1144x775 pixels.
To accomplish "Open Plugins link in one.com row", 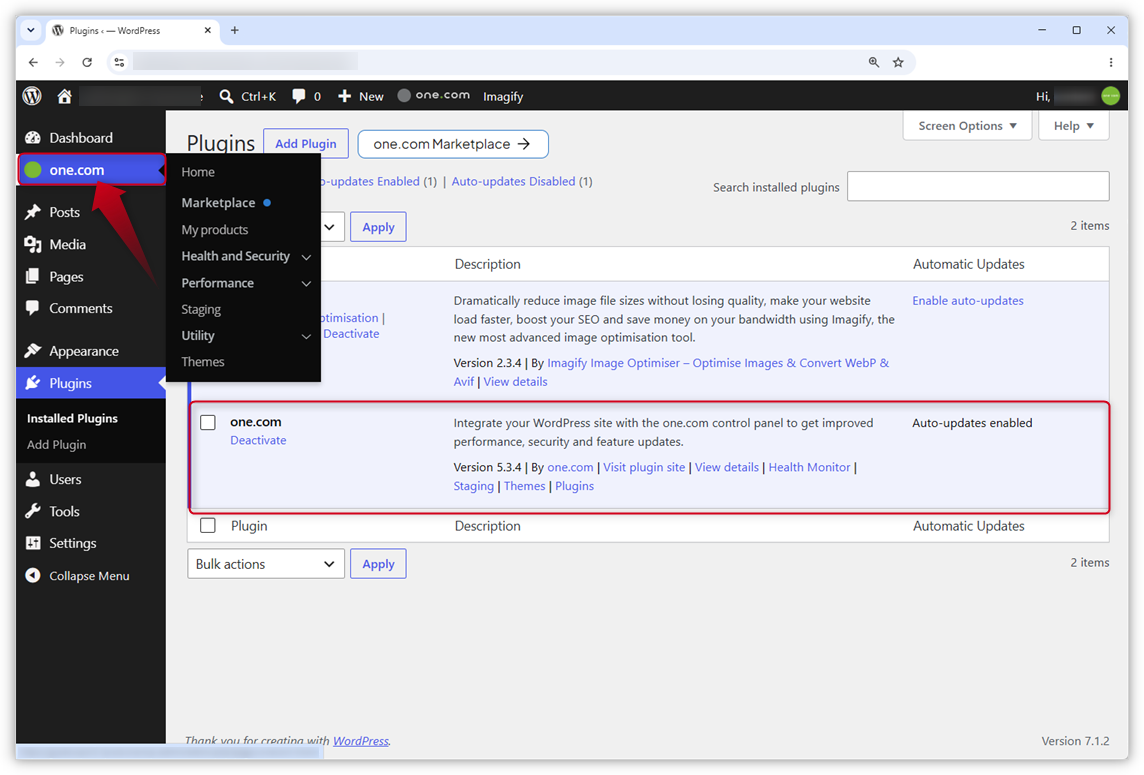I will tap(574, 486).
